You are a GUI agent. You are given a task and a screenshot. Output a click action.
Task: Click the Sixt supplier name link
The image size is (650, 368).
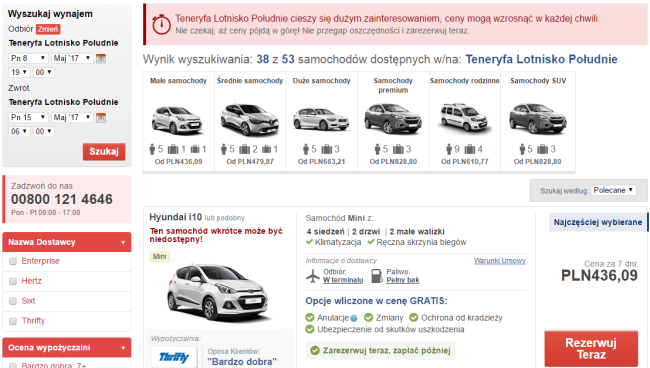(28, 301)
